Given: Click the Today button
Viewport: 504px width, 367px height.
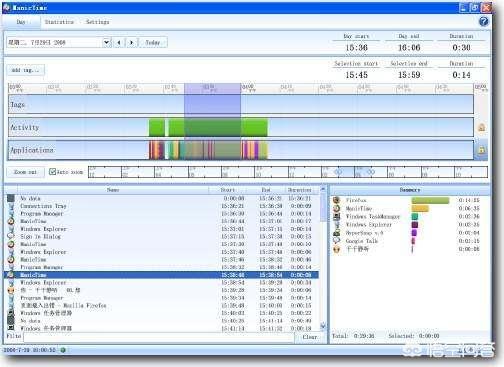Looking at the screenshot, I should click(153, 42).
